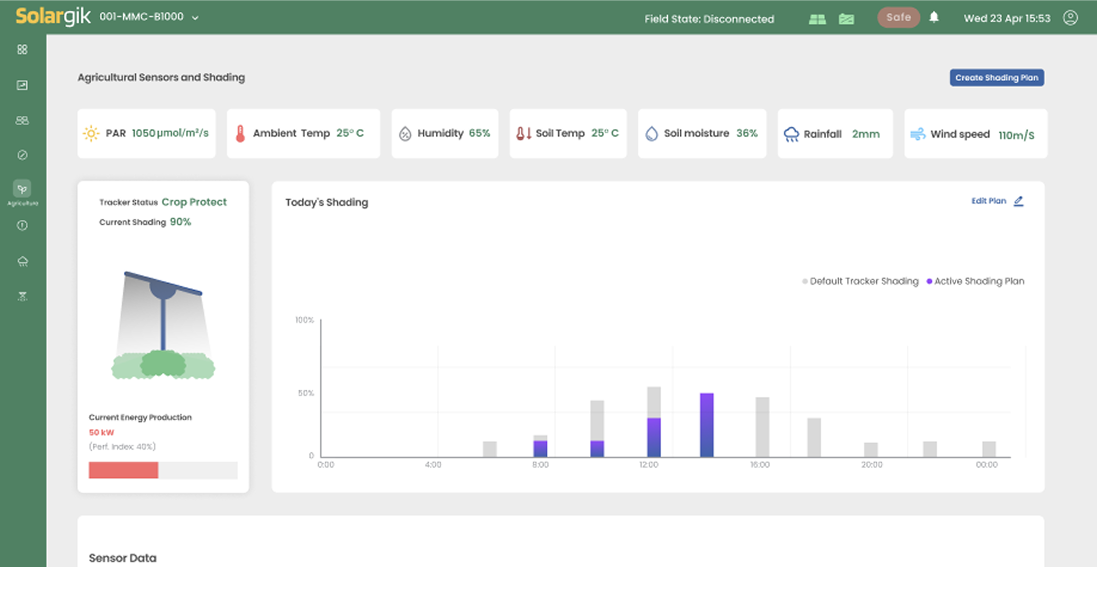Viewport: 1097px width, 597px height.
Task: Click the tall purple bar near 14:00
Action: pos(707,426)
